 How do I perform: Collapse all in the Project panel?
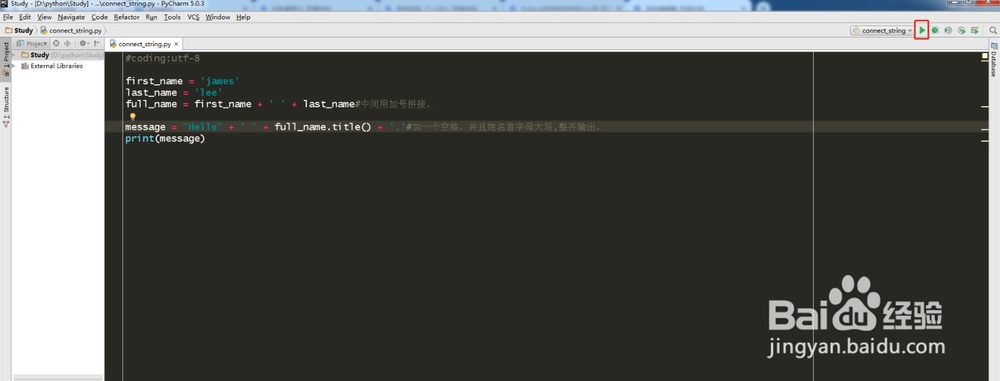pos(67,43)
